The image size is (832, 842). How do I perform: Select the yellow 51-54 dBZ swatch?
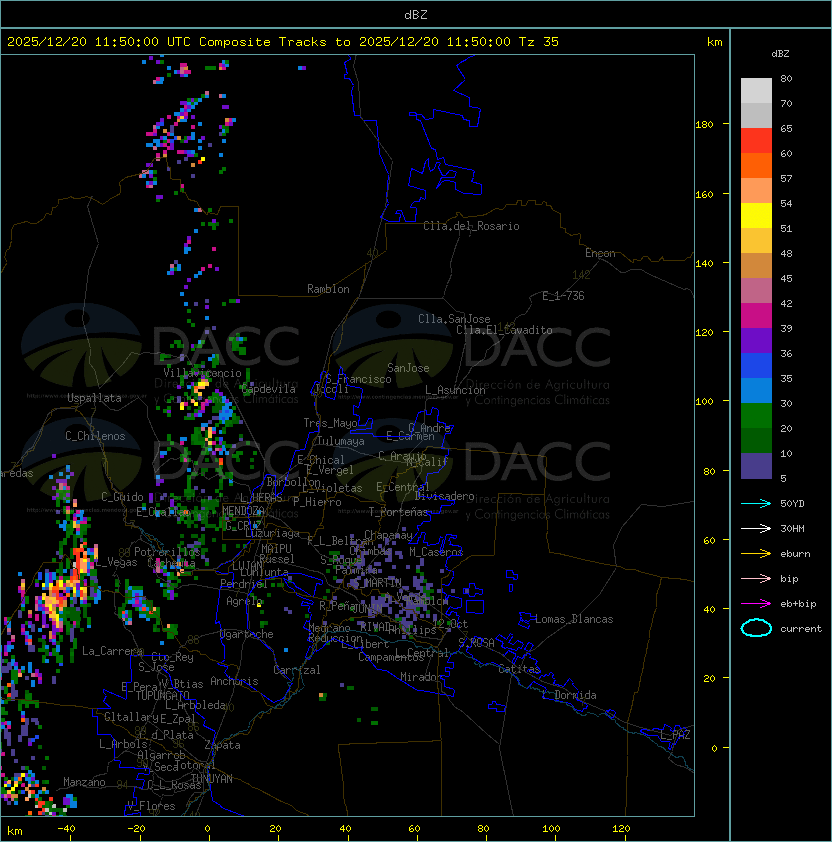tap(756, 215)
